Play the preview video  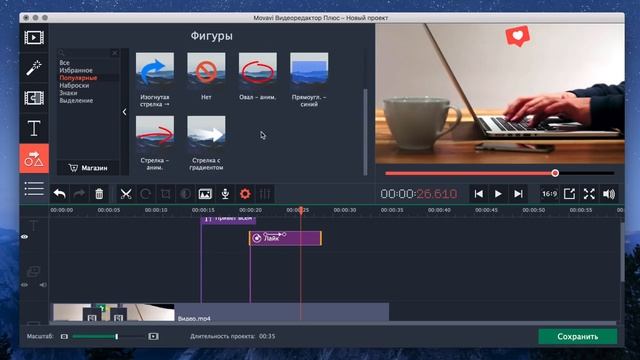(498, 194)
